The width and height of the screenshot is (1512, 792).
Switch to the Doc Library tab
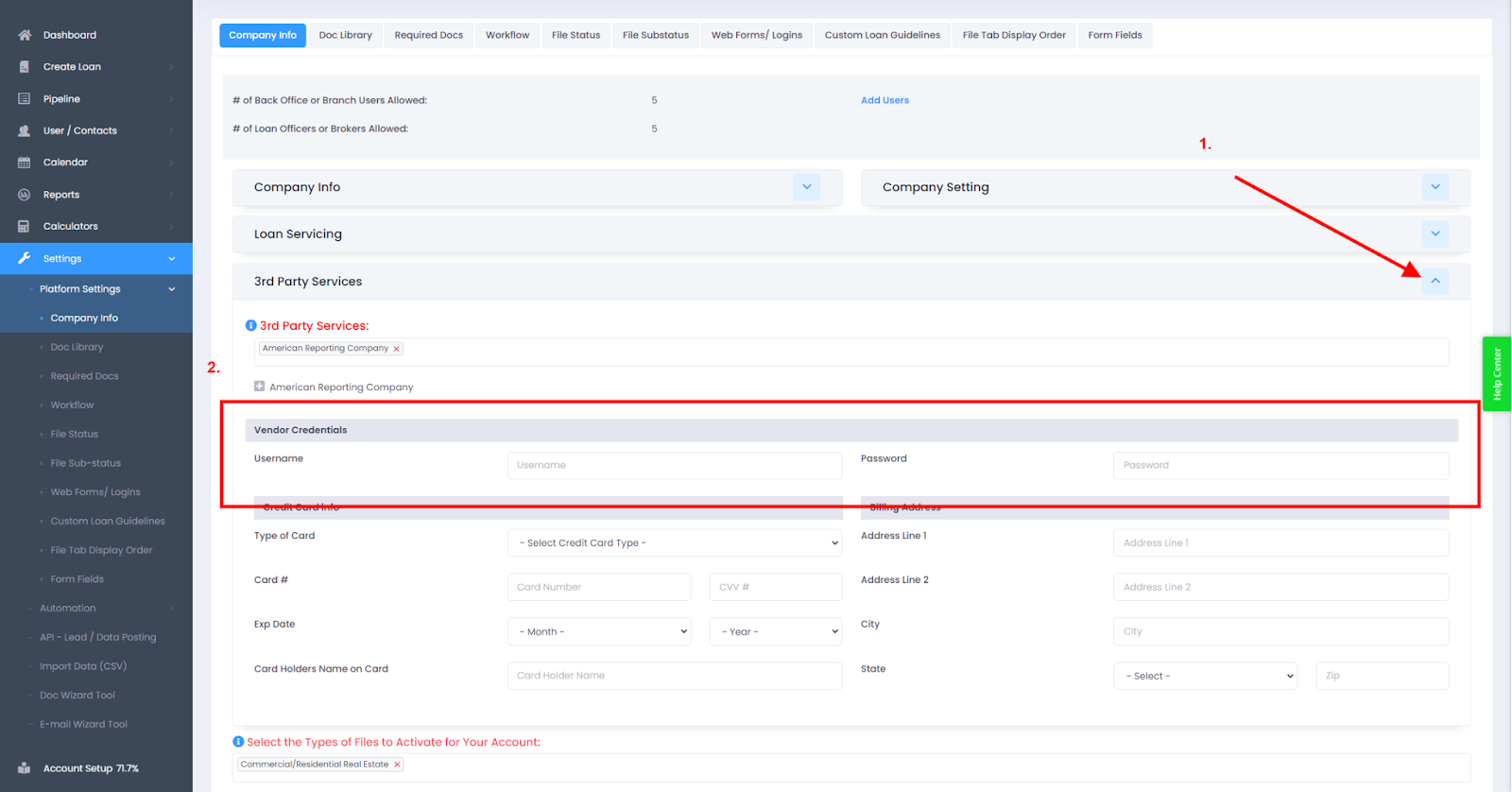[346, 35]
